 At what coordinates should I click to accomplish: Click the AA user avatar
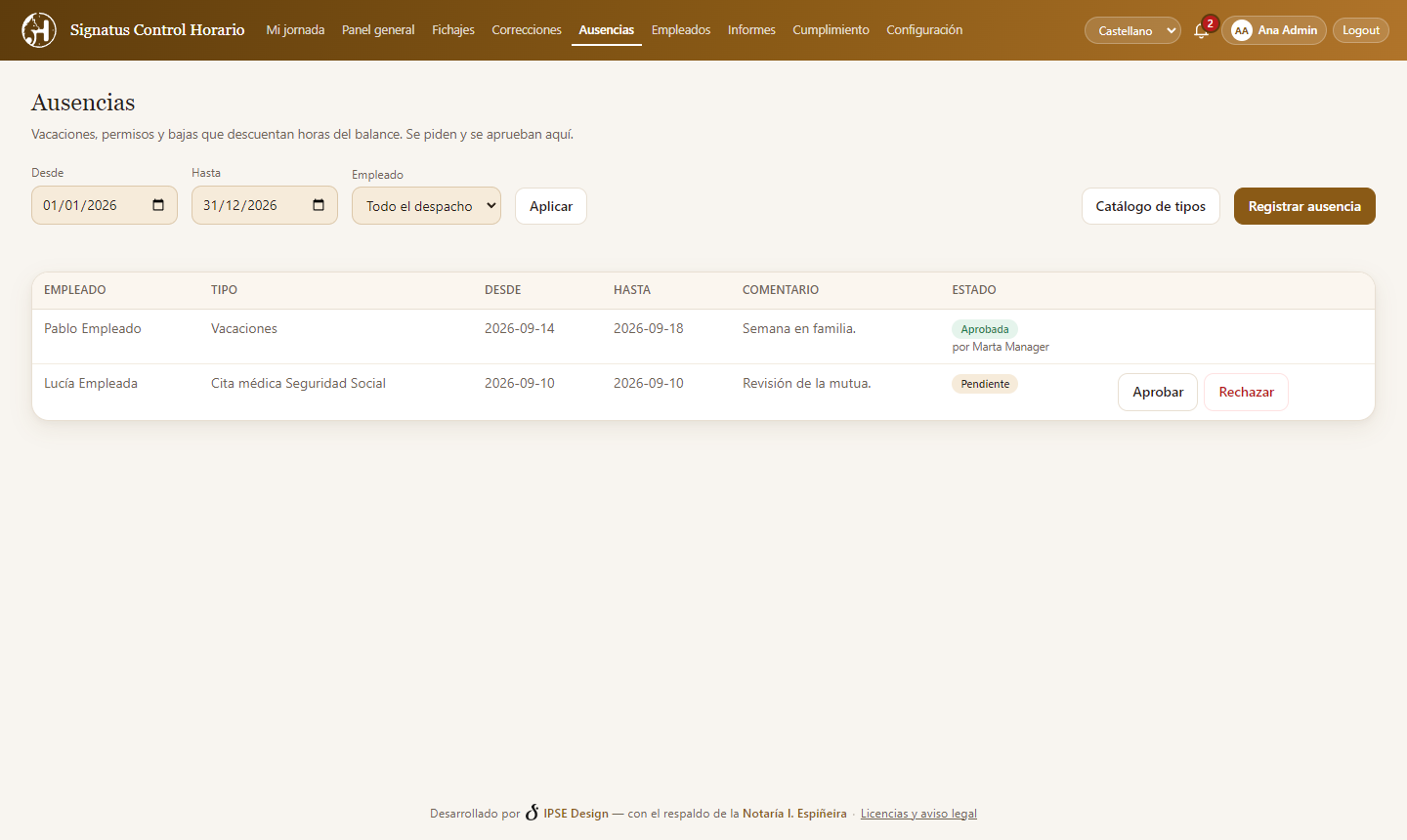[1241, 30]
